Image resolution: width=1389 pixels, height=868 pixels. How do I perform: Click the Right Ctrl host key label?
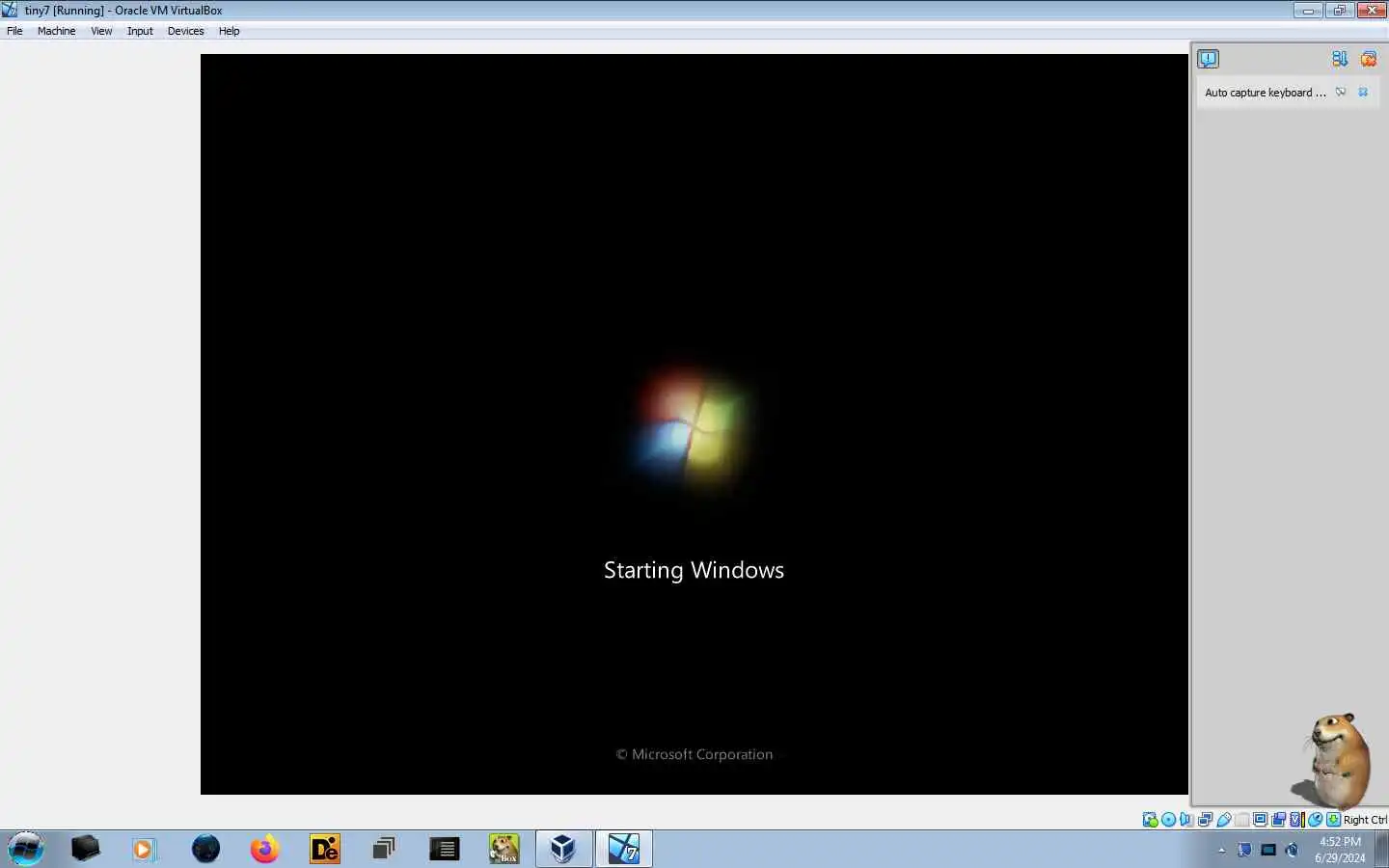1365,820
